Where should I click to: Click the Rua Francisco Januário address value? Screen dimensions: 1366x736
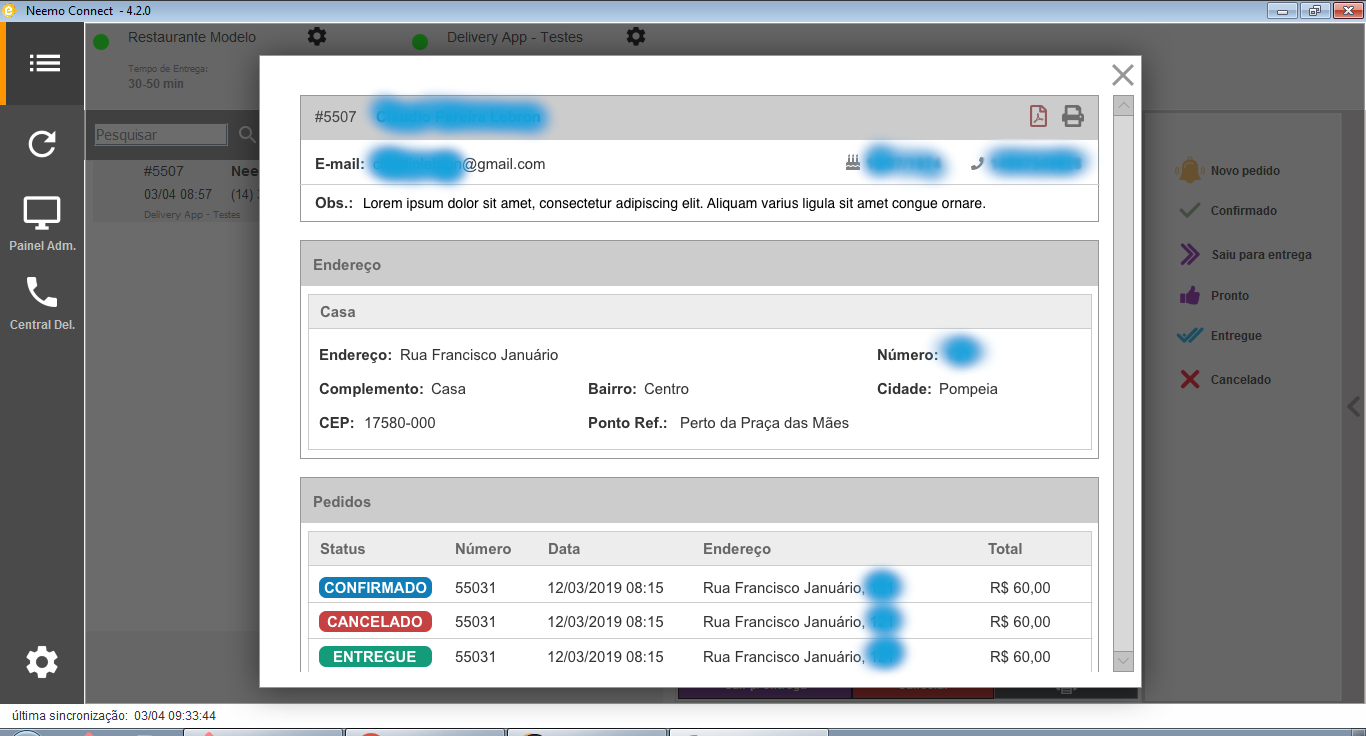coord(479,355)
